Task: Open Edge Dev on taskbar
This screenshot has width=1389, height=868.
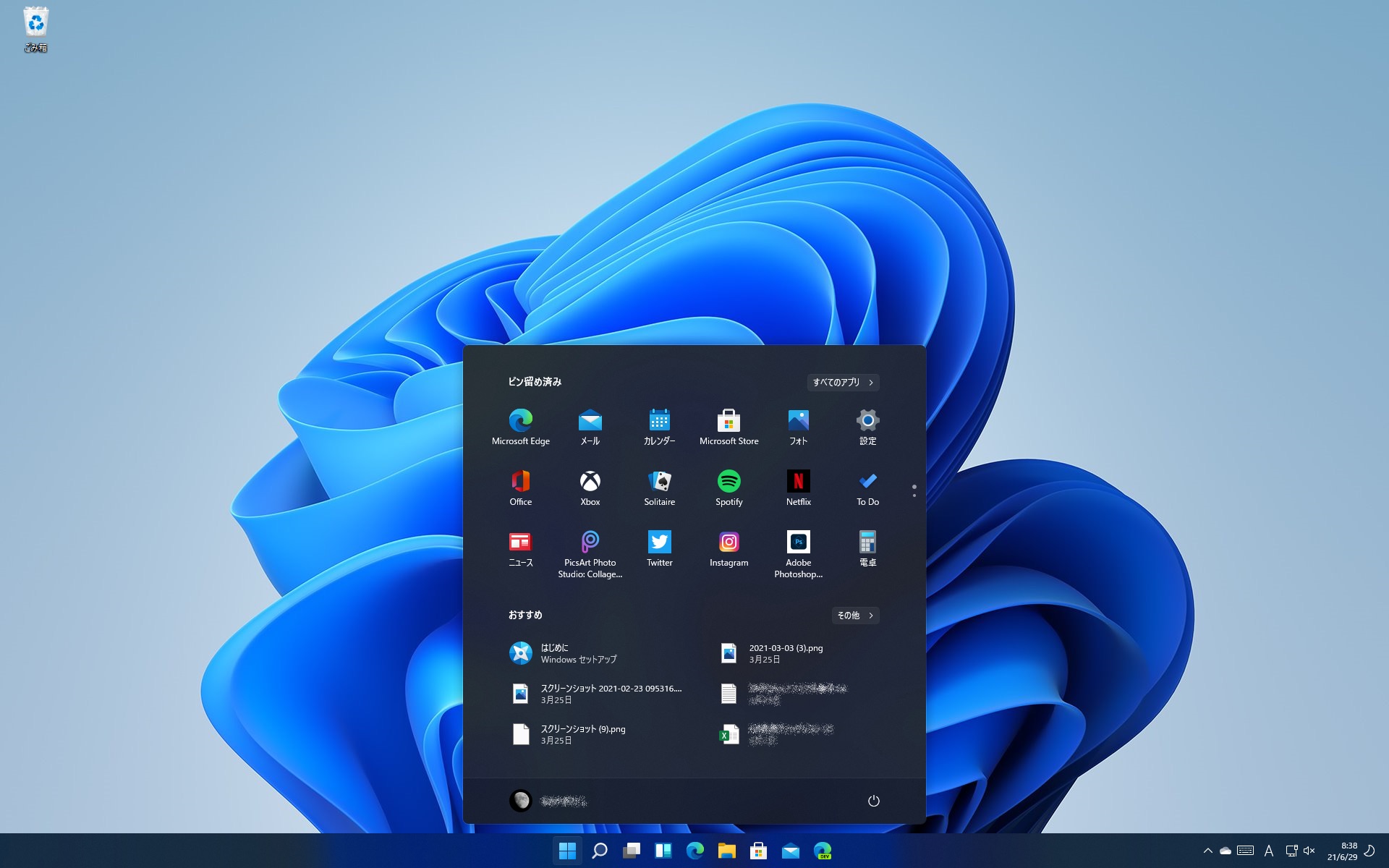Action: (823, 851)
